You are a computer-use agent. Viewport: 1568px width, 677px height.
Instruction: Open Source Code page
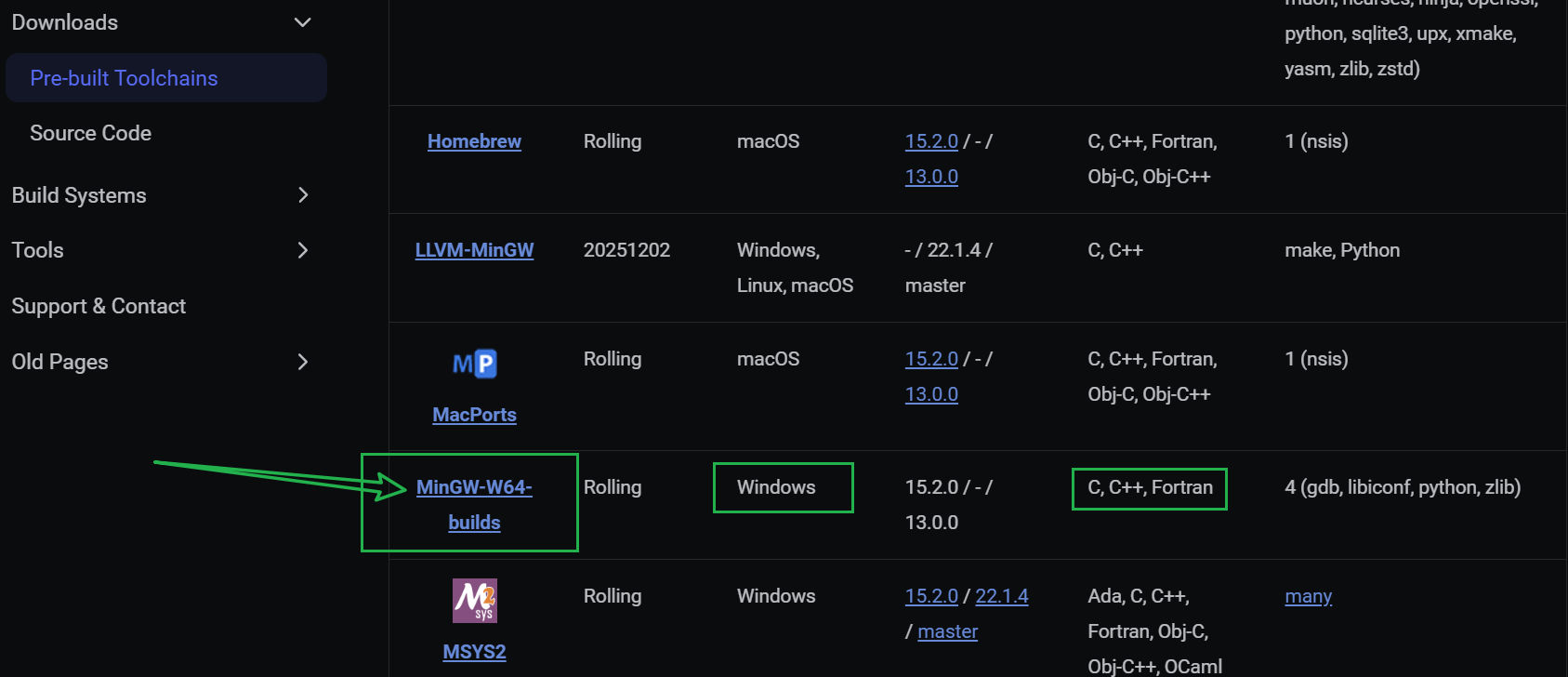tap(90, 133)
